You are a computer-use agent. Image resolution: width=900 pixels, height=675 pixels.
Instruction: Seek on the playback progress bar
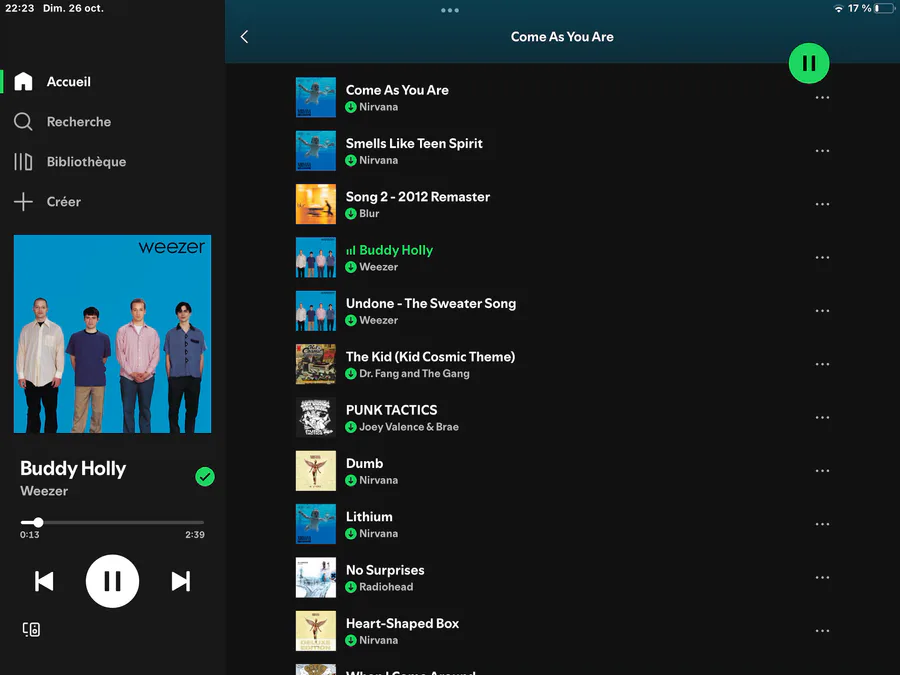pyautogui.click(x=112, y=522)
